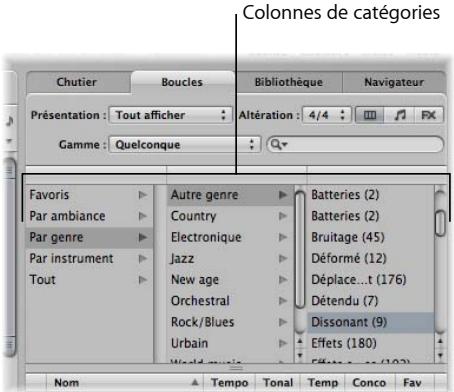Expand the 'Par ambiance' row arrow
Screen dimensions: 454x392
pos(143,216)
